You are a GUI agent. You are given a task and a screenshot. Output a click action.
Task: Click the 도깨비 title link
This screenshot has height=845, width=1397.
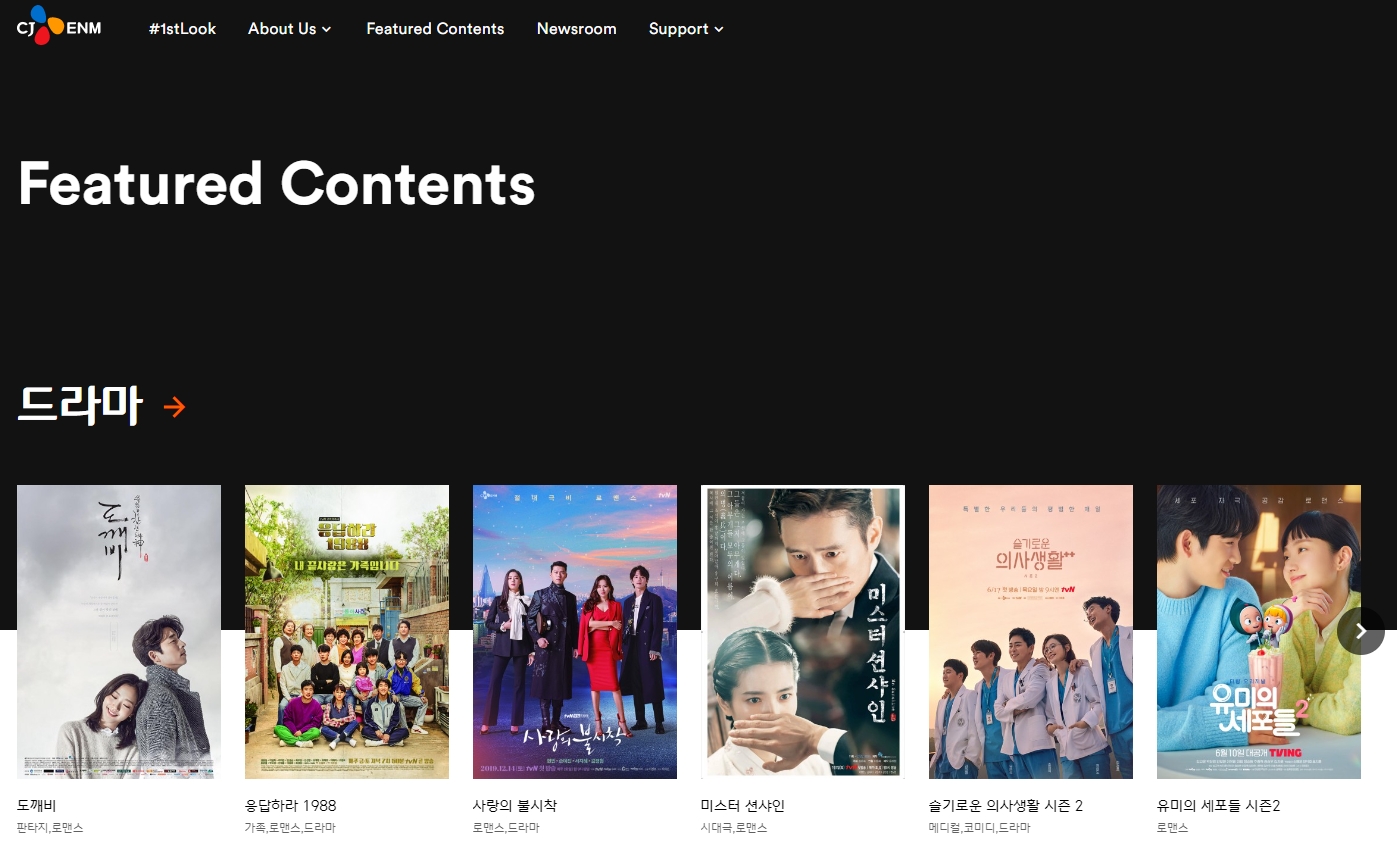37,806
